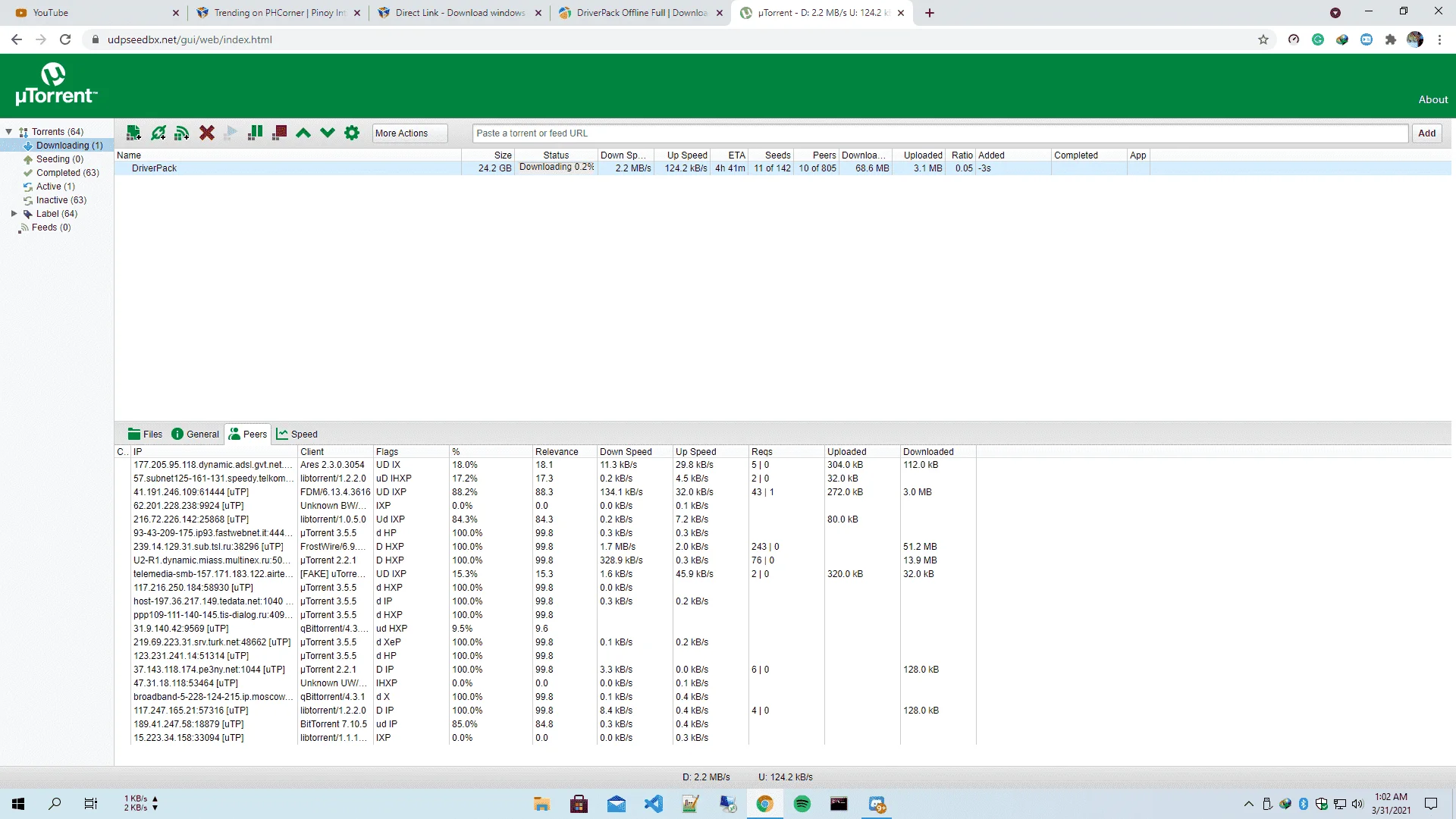This screenshot has width=1456, height=819.
Task: Switch to the General tab
Action: coord(195,434)
